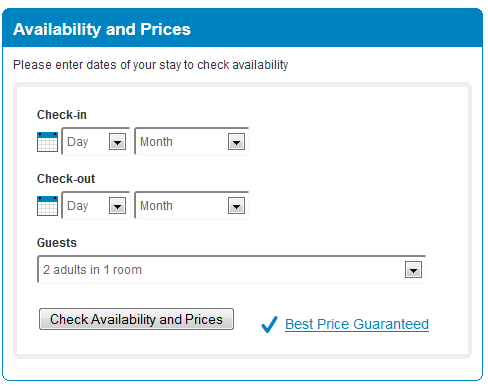Click the Availability and Prices header title
The image size is (488, 386).
[x=102, y=29]
